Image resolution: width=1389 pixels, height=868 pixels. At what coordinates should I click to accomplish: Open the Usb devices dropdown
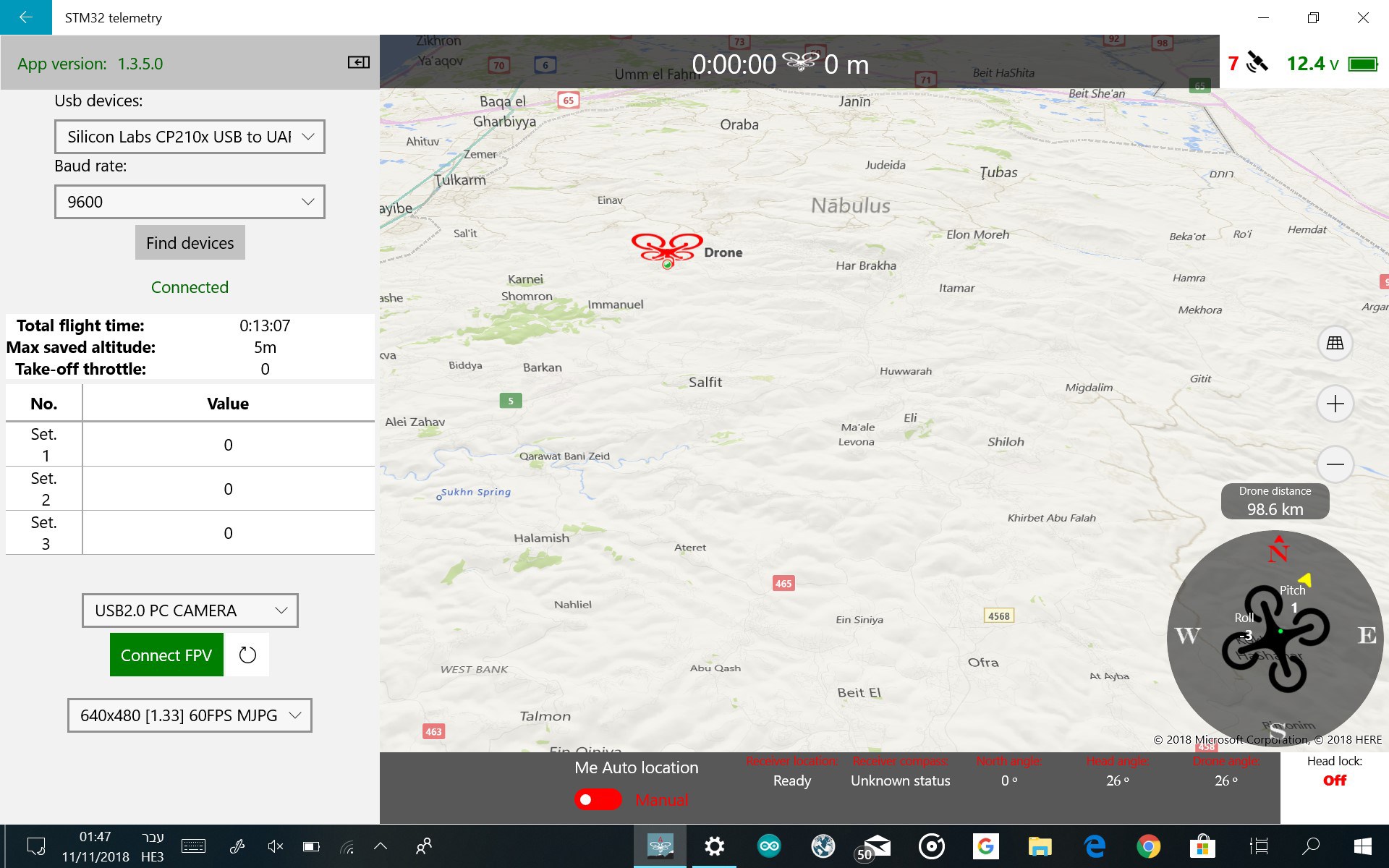pyautogui.click(x=190, y=137)
